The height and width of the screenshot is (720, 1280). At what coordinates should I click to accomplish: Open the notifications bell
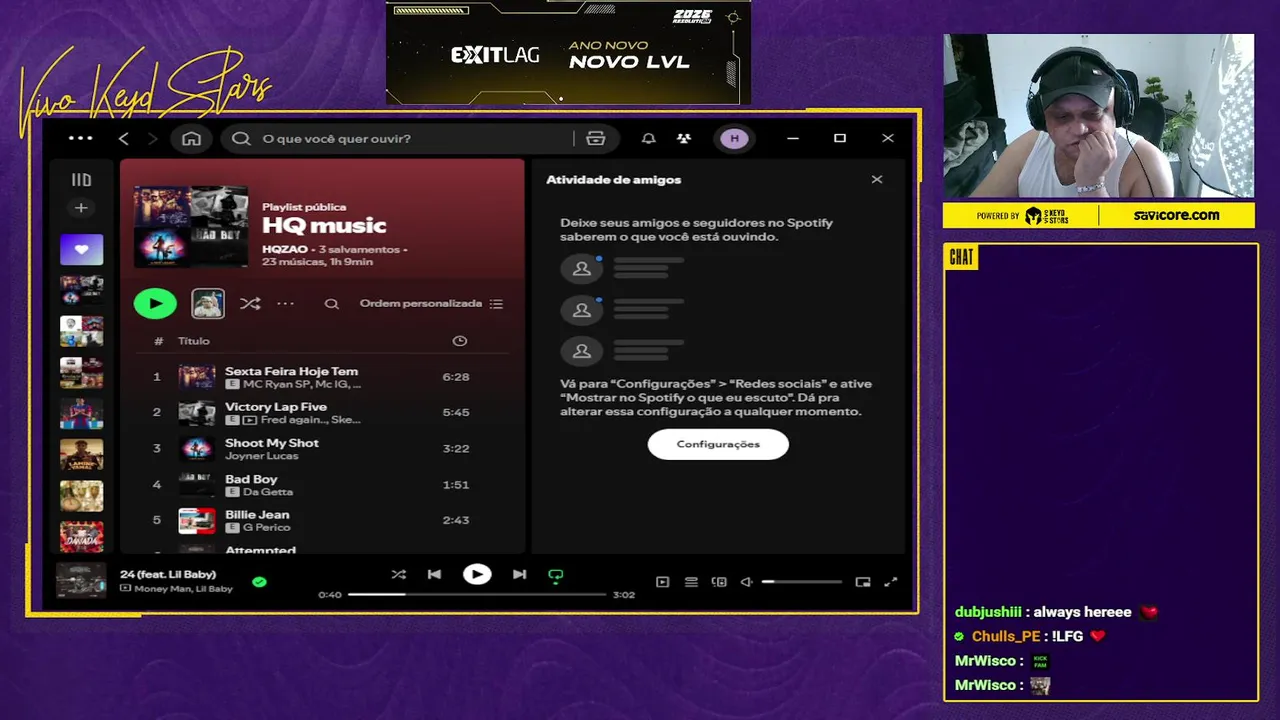[x=648, y=138]
